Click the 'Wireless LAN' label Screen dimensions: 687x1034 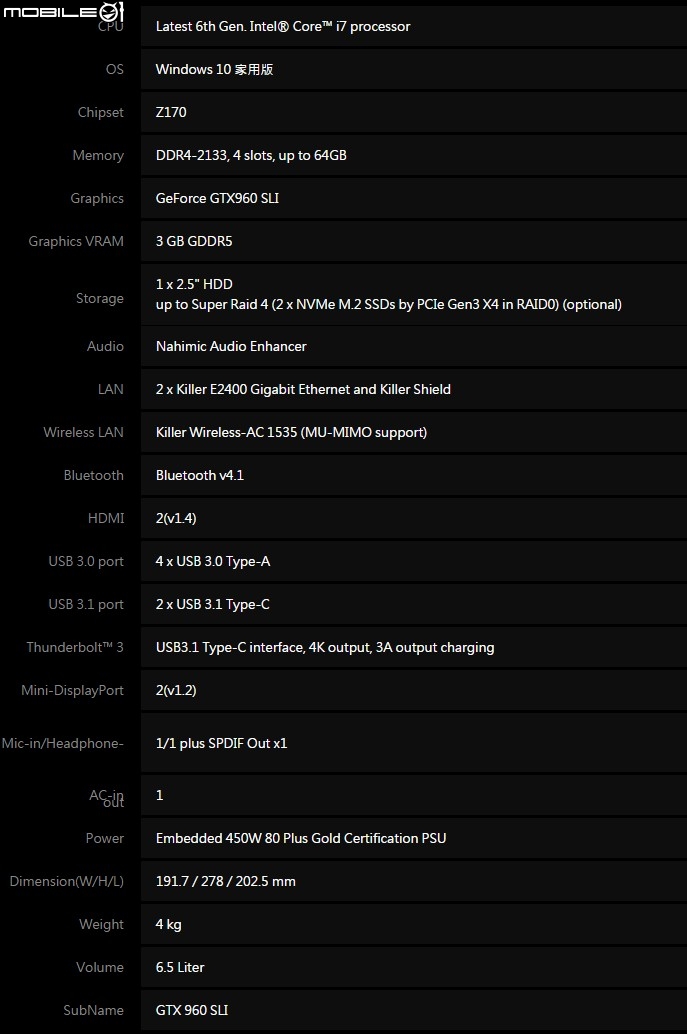83,433
